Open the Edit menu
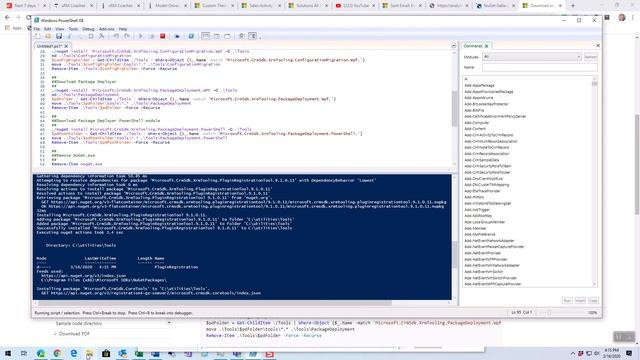This screenshot has height=360, width=640. [x=47, y=29]
